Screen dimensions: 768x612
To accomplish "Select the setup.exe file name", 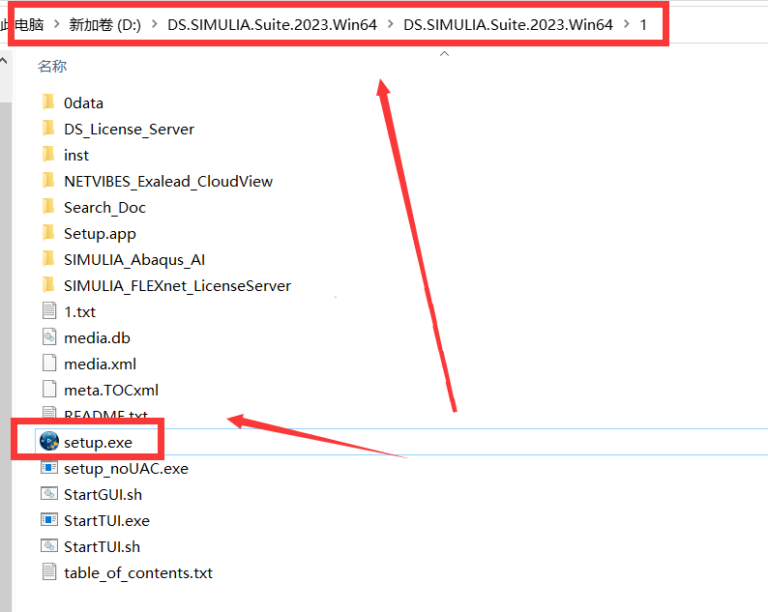I will tap(98, 442).
